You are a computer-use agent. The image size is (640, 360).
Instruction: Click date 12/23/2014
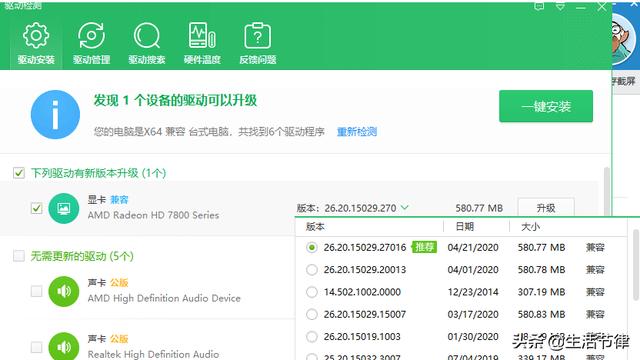click(x=473, y=292)
